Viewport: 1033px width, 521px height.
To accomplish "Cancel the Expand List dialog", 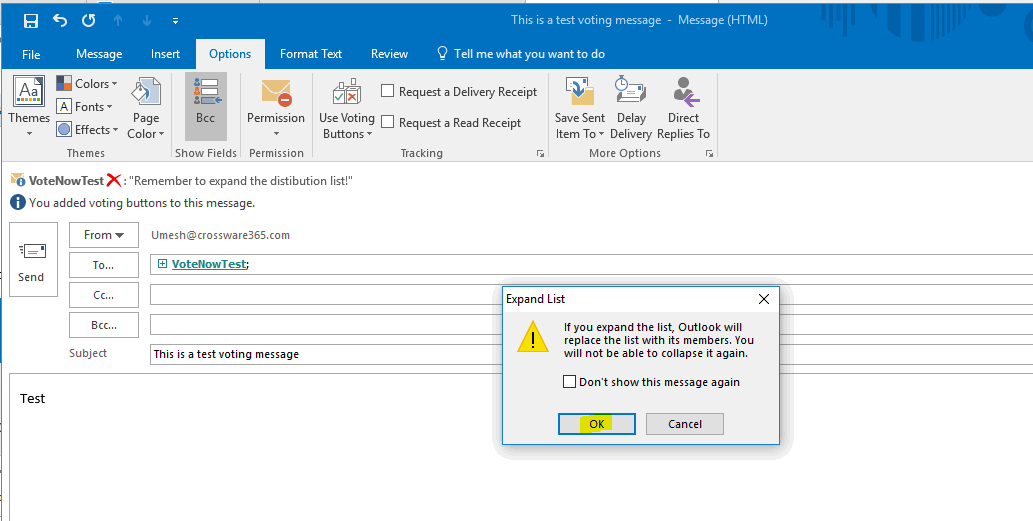I will [684, 424].
